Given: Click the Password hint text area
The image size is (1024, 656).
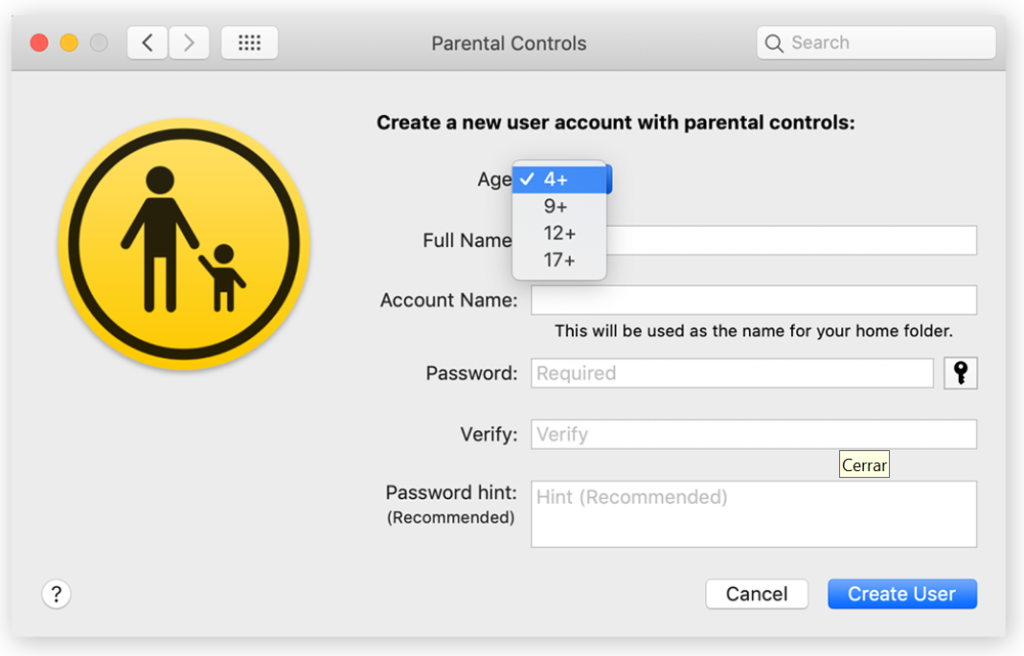Looking at the screenshot, I should (753, 514).
